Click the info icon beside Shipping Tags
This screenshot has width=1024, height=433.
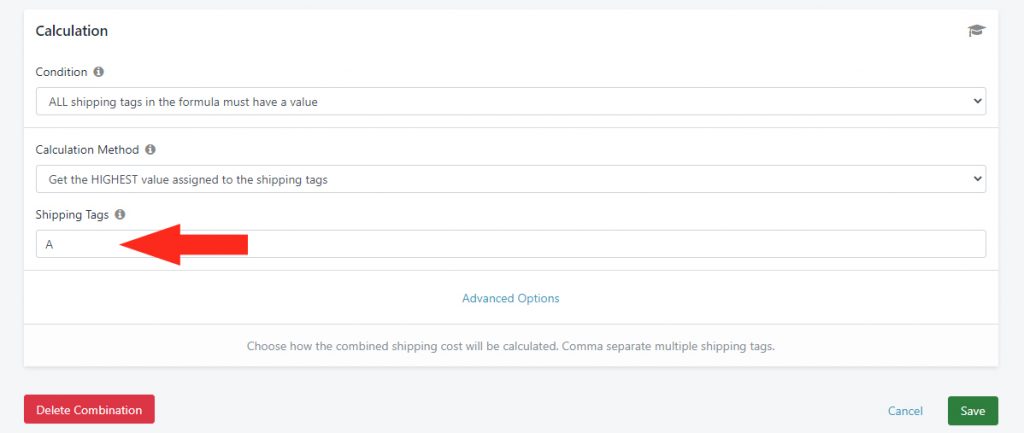pos(120,214)
